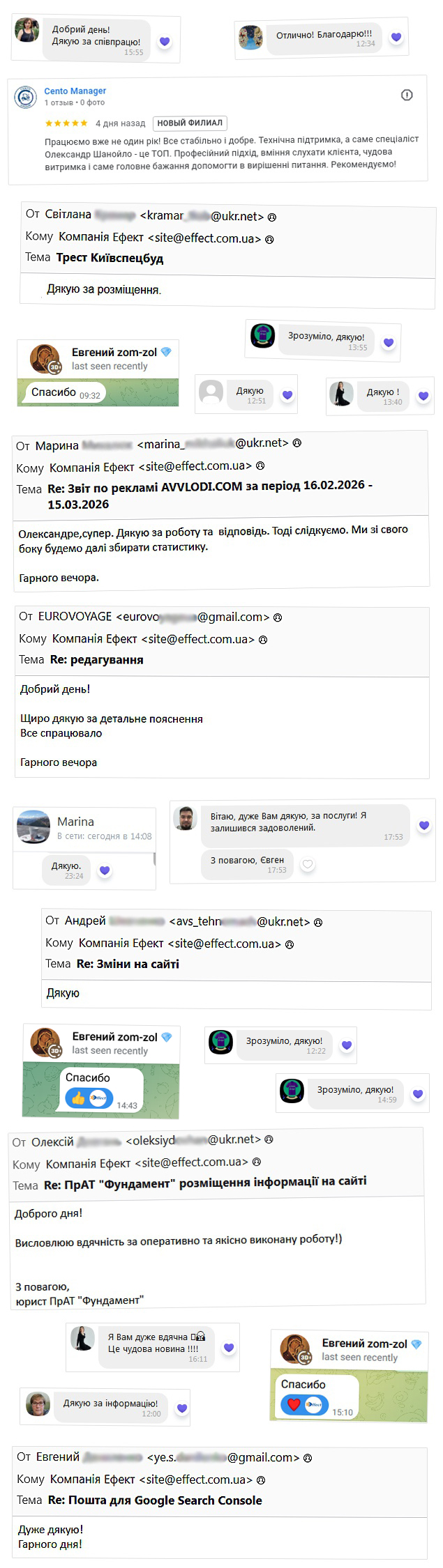The height and width of the screenshot is (1568, 443).
Task: Click the five-star rating in the review
Action: pyautogui.click(x=66, y=123)
